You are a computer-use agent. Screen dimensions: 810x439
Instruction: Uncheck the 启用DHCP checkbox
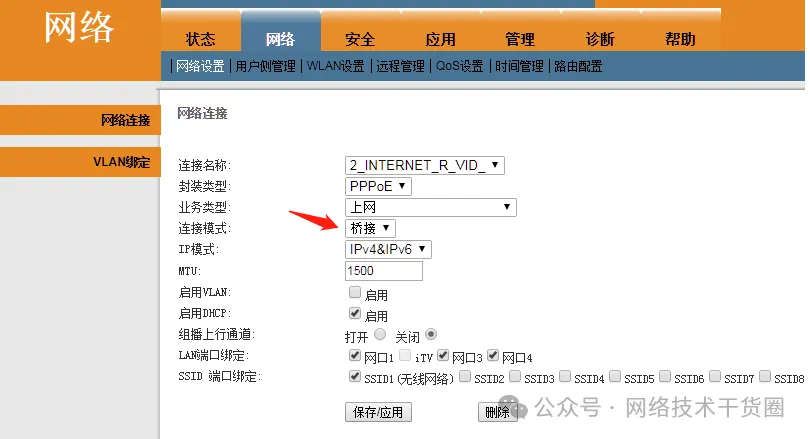click(354, 313)
